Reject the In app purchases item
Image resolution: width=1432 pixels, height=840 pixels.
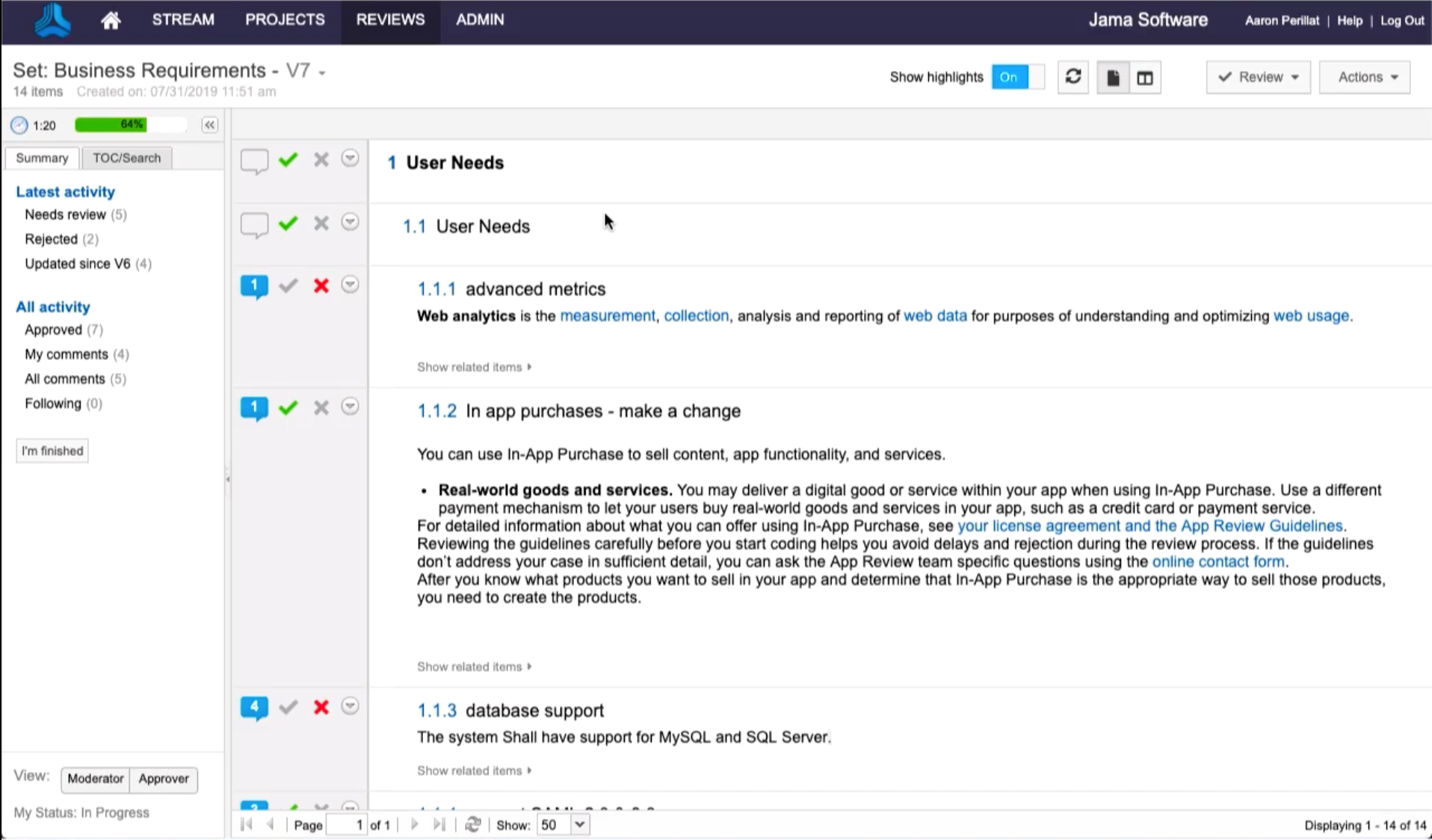coord(321,408)
